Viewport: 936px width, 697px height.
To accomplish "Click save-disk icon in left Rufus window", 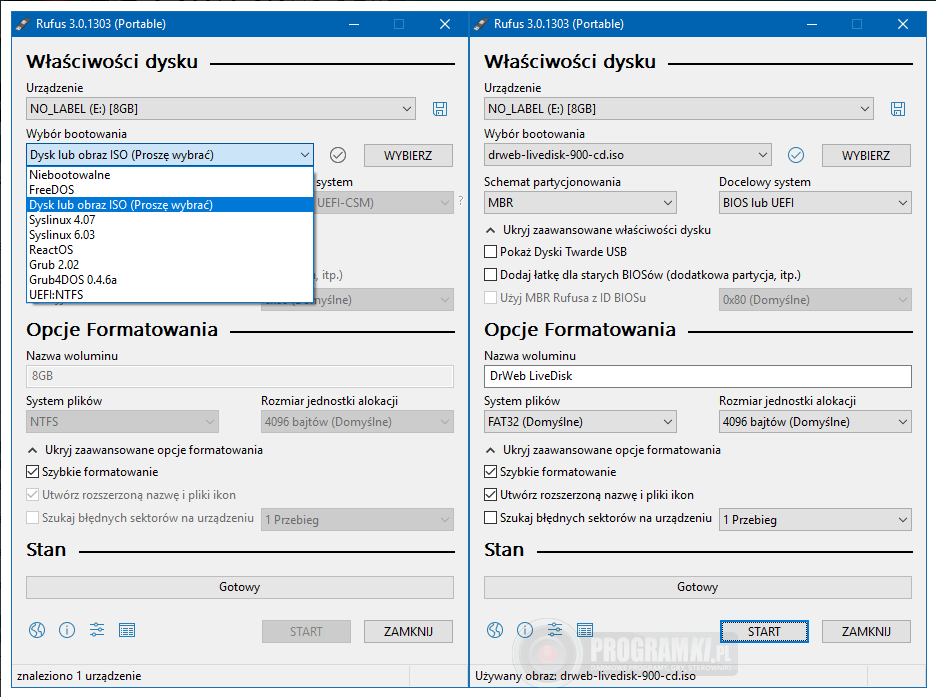I will coord(440,109).
